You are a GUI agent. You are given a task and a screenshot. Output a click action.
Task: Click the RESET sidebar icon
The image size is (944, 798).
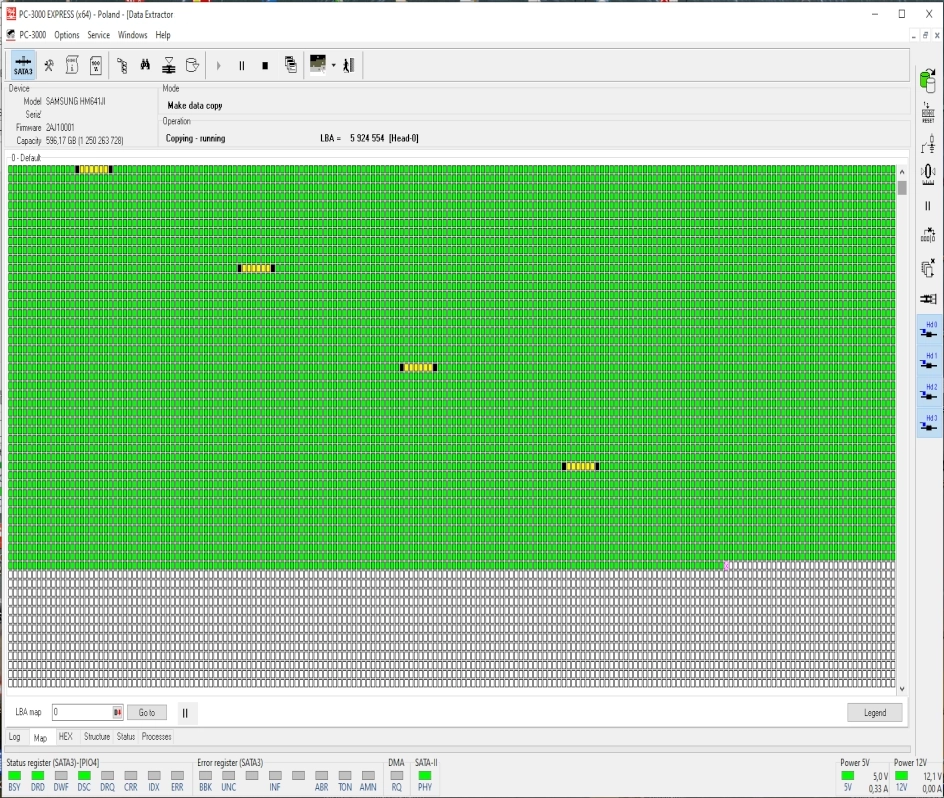[x=928, y=113]
